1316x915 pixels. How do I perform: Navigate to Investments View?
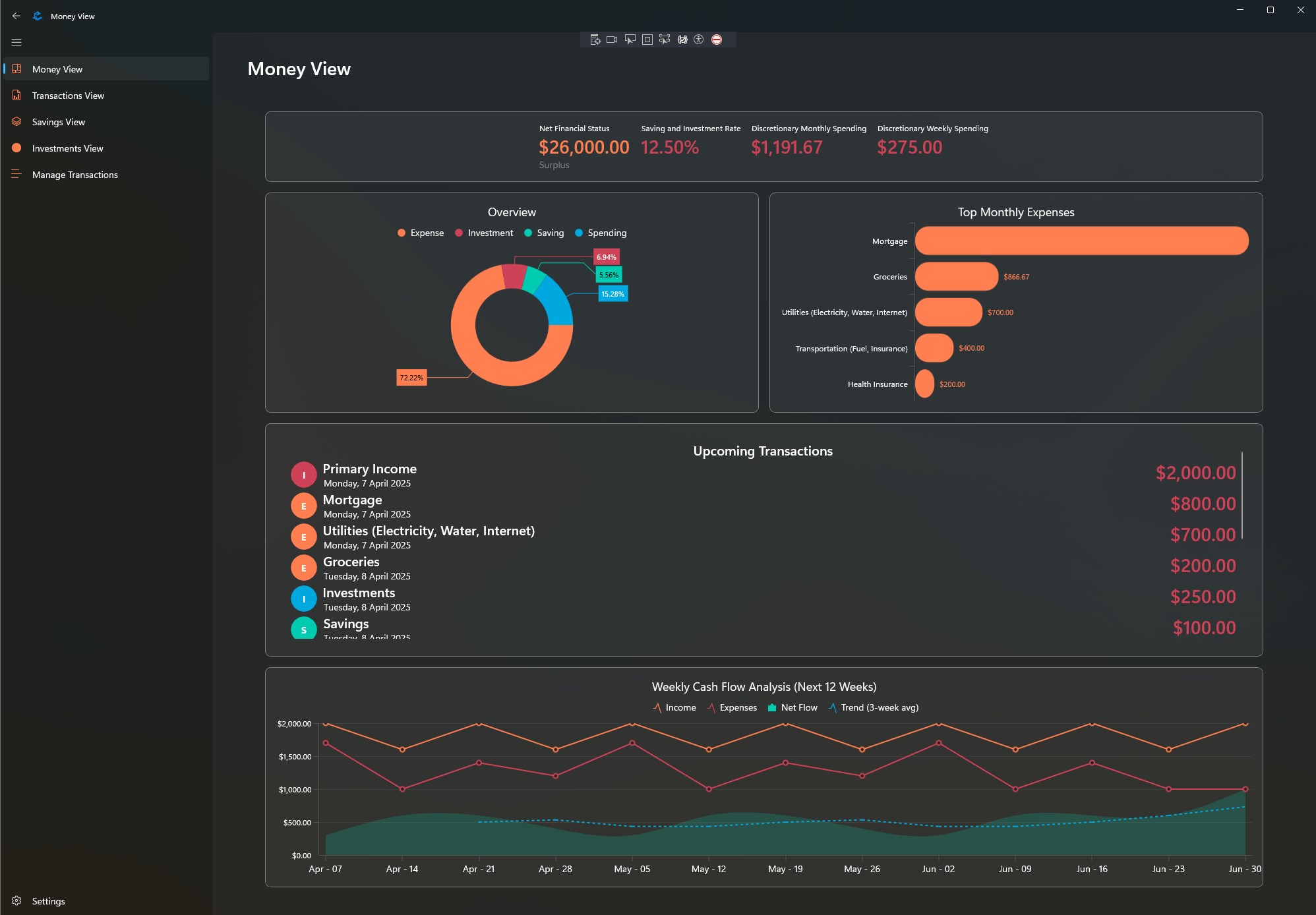(67, 148)
